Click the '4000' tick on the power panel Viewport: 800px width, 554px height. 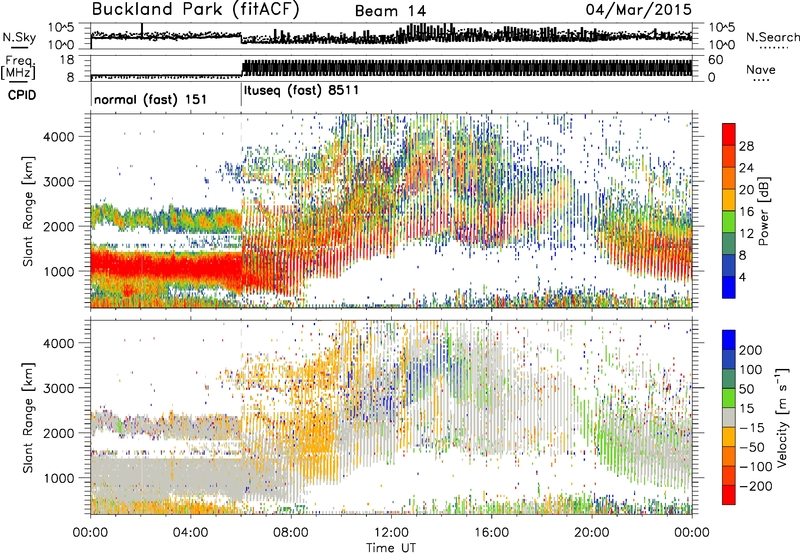pos(59,137)
